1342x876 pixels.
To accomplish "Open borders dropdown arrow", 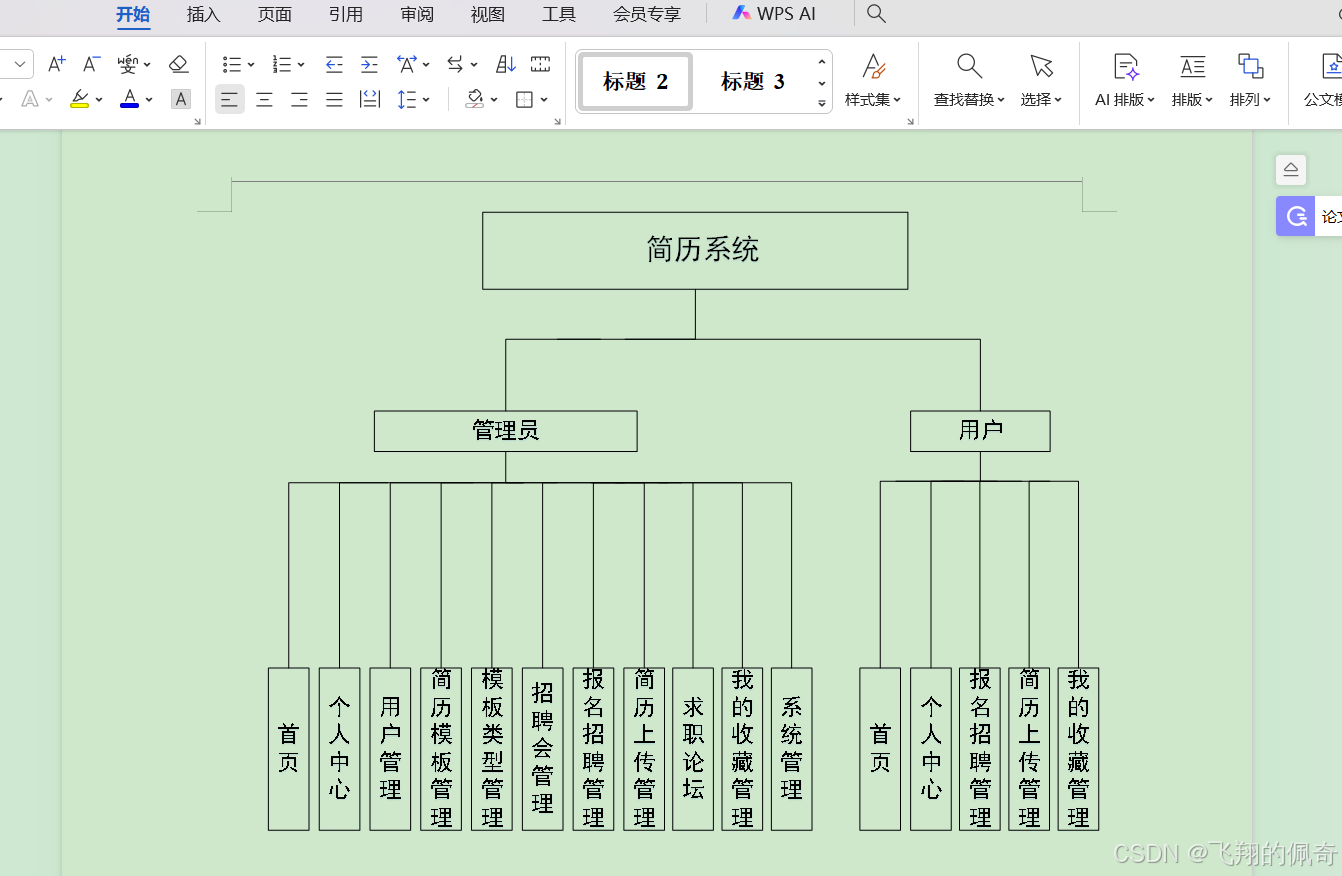I will click(544, 100).
